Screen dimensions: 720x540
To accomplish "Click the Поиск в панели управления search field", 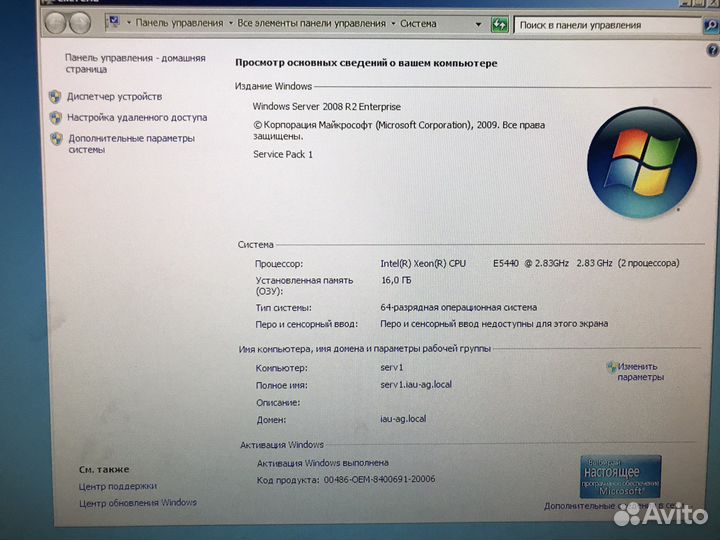I will point(608,25).
